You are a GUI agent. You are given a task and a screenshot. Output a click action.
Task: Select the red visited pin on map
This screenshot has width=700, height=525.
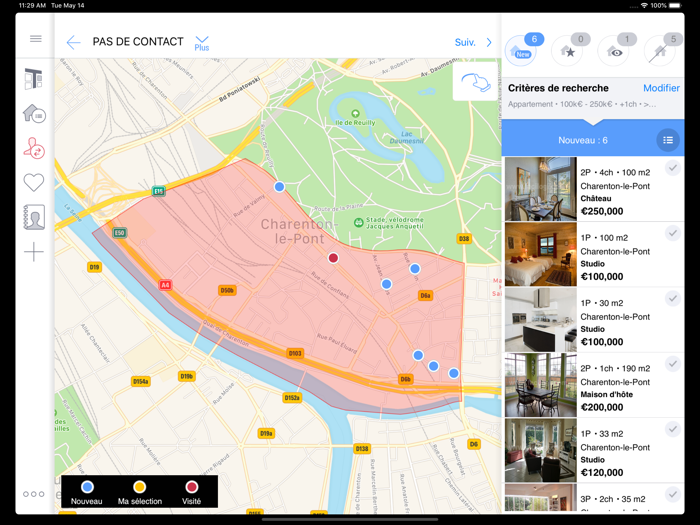tap(333, 258)
